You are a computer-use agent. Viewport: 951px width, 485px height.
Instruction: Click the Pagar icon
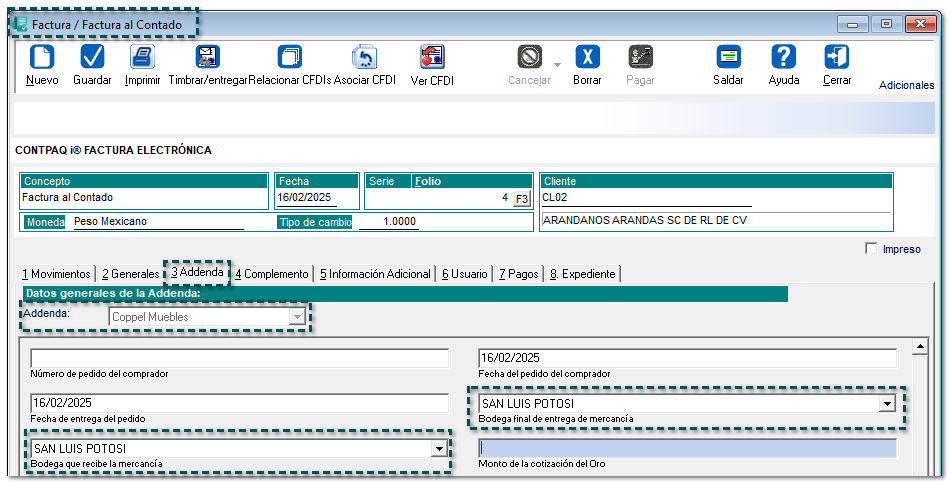pyautogui.click(x=640, y=57)
